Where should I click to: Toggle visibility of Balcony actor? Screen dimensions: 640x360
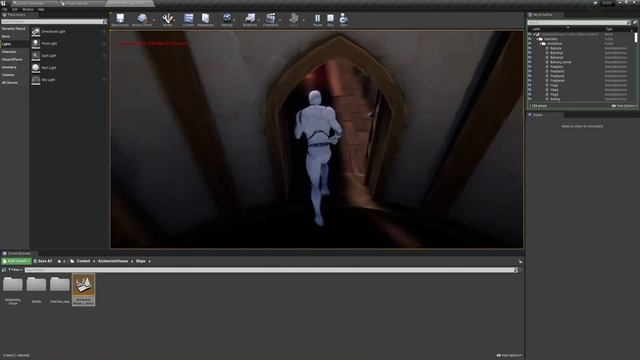(530, 48)
